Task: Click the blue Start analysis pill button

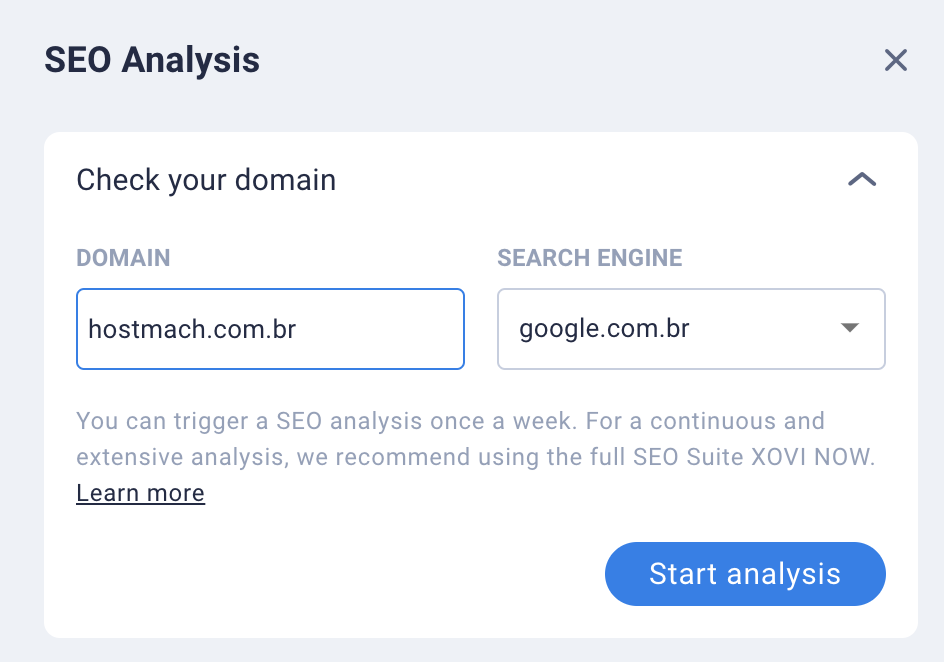Action: pyautogui.click(x=745, y=574)
